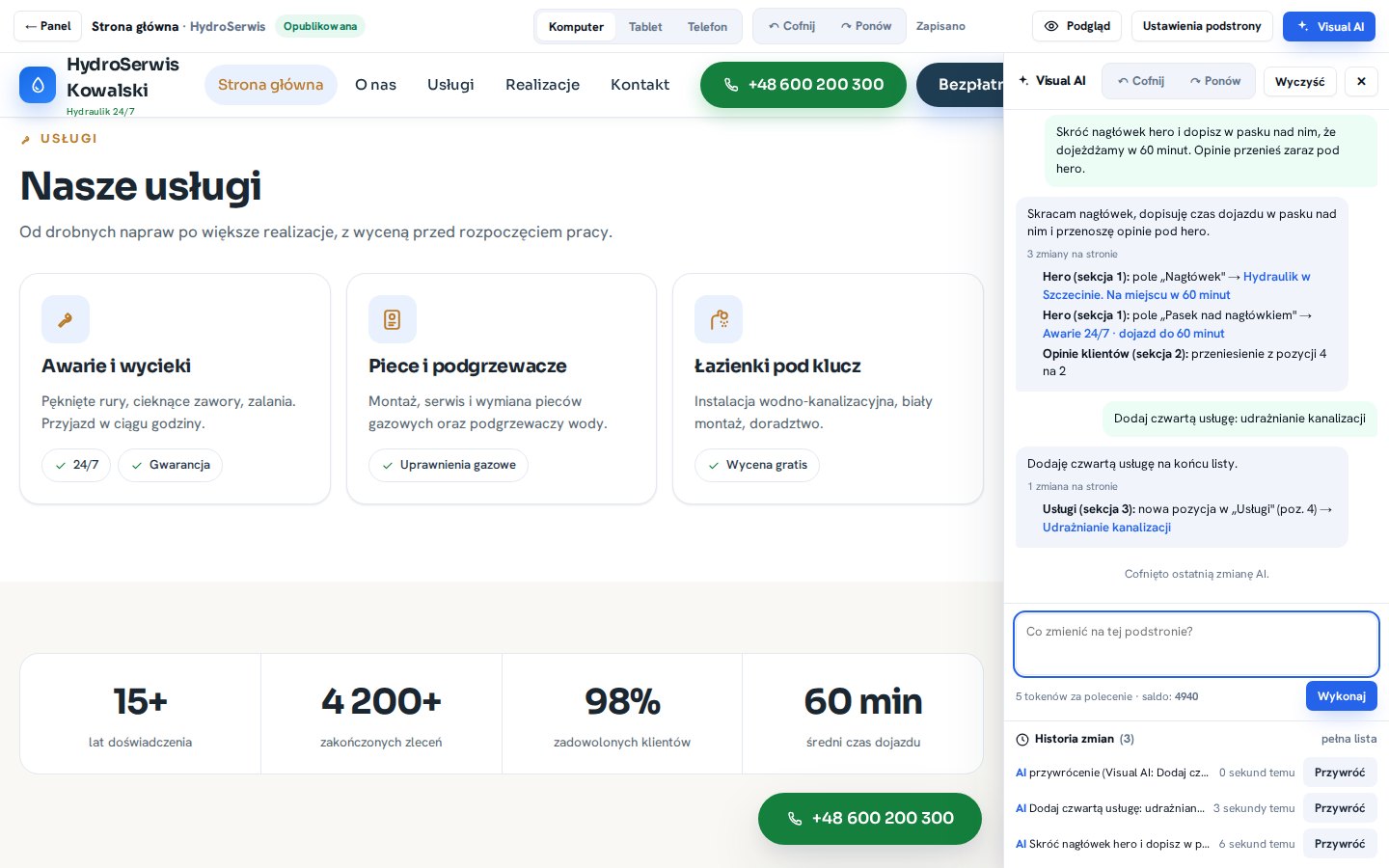This screenshot has height=868, width=1389.
Task: Click the clock icon beside Historia zmian
Action: coord(1022,740)
